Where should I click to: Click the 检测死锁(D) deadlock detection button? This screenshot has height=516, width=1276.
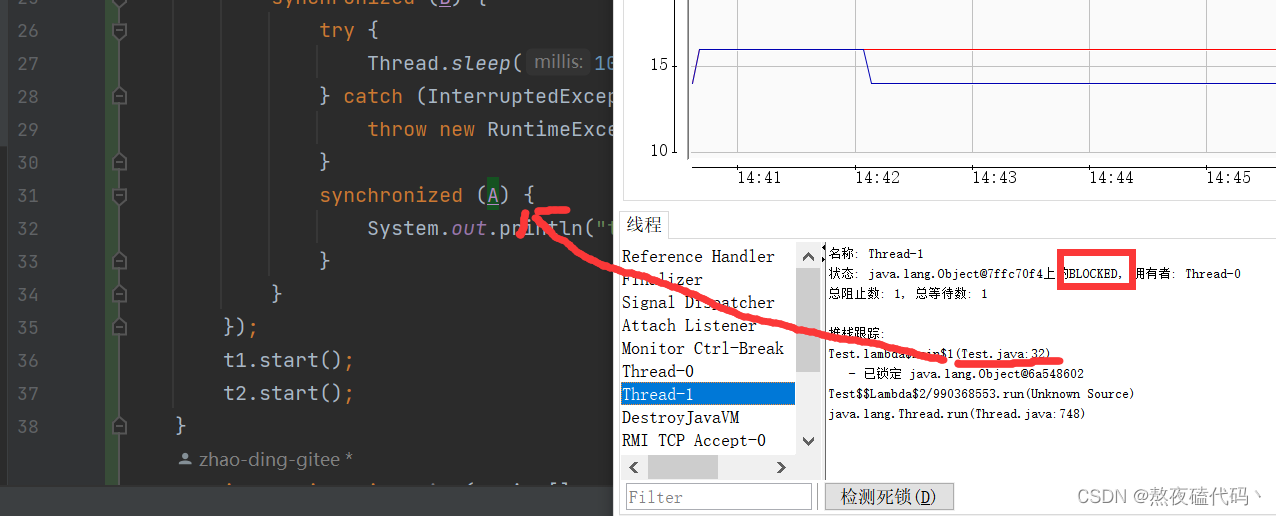coord(889,497)
